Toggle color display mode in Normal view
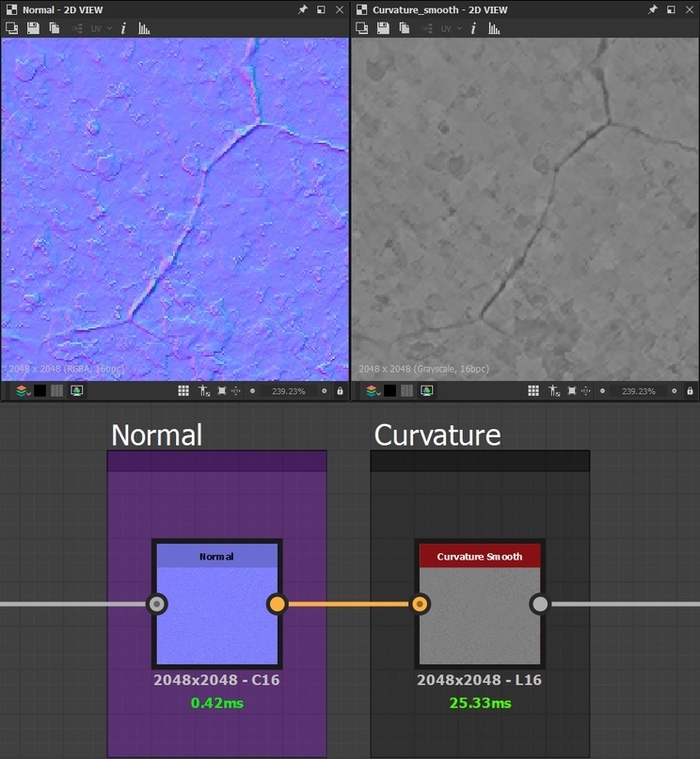Image resolution: width=700 pixels, height=759 pixels. 77,391
